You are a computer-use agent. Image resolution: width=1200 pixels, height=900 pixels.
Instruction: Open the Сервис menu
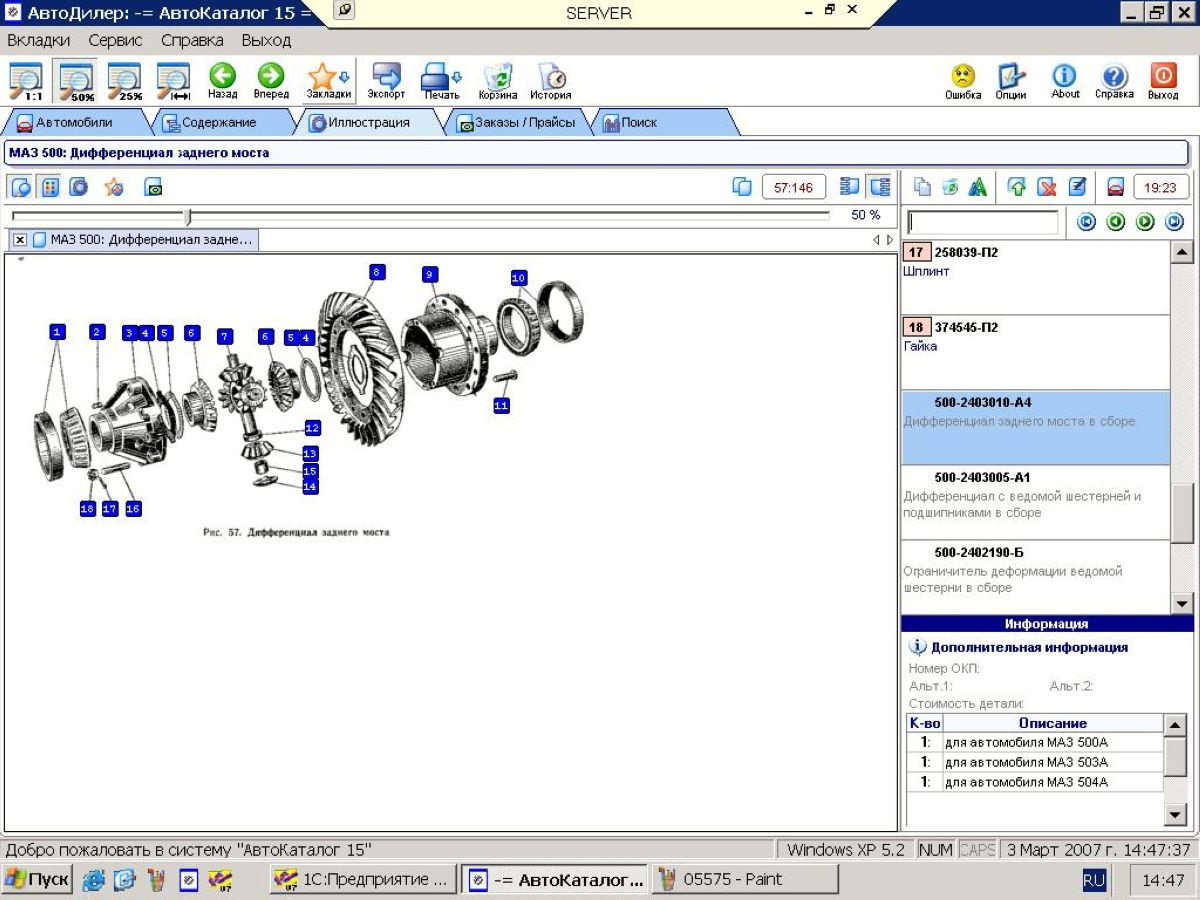click(x=115, y=41)
